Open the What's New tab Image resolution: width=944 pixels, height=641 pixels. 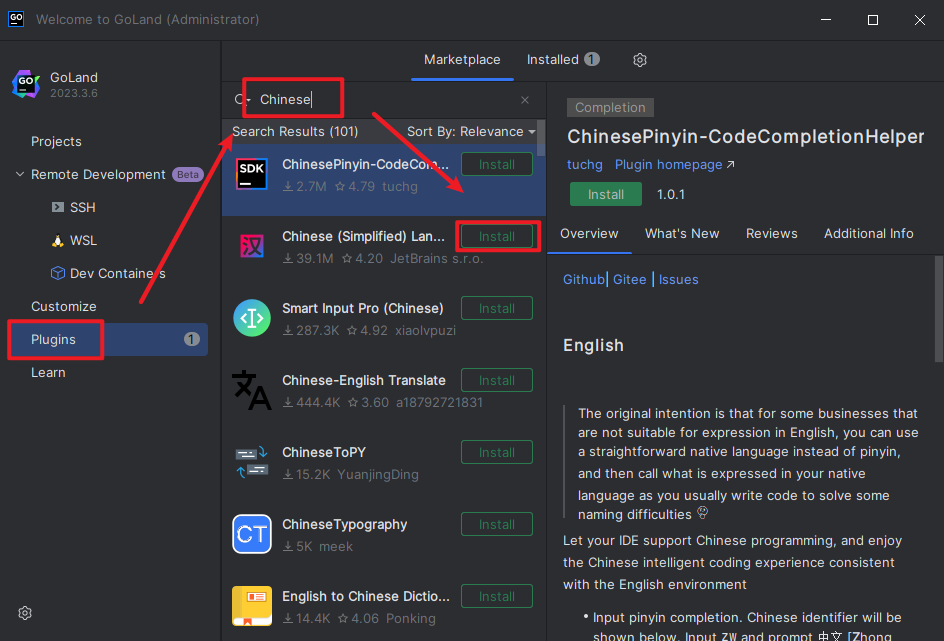coord(682,234)
